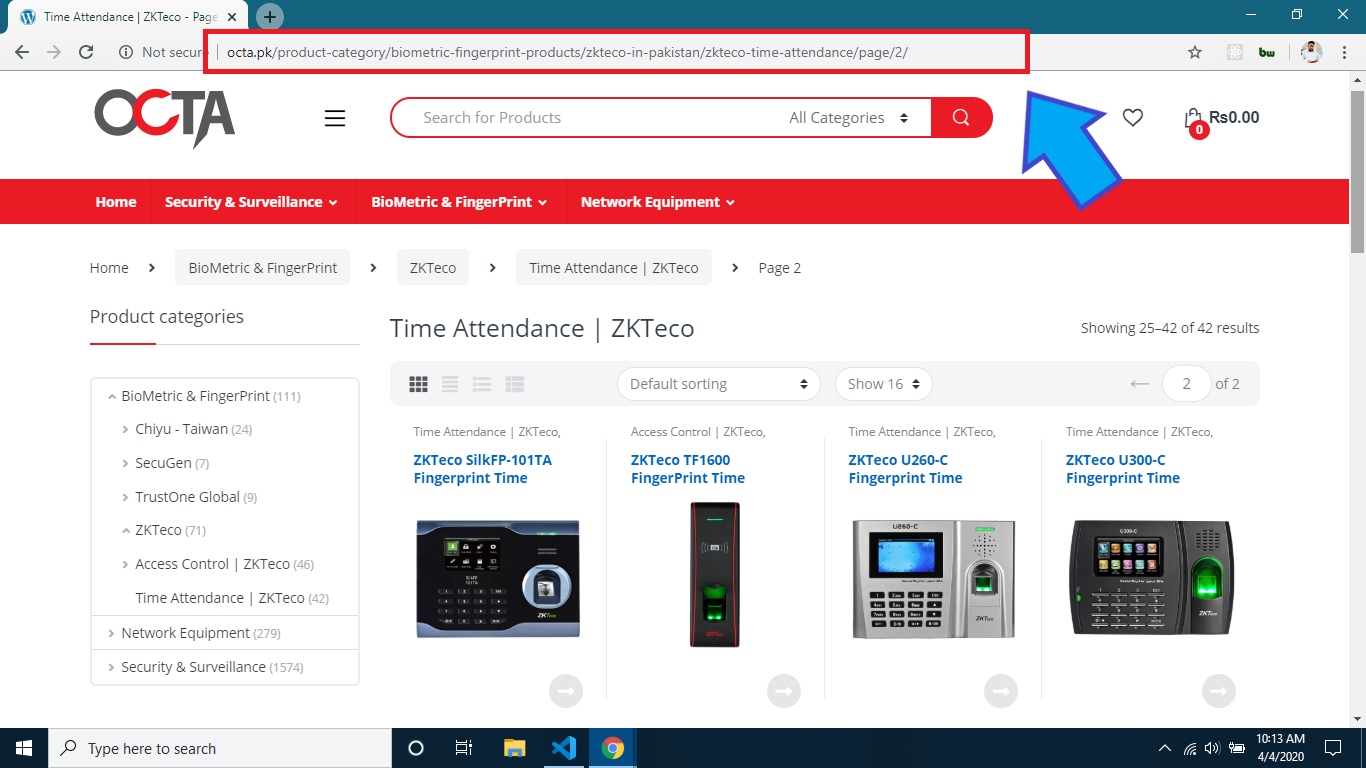This screenshot has height=768, width=1366.
Task: Collapse ZKTeco category in sidebar
Action: [x=126, y=531]
